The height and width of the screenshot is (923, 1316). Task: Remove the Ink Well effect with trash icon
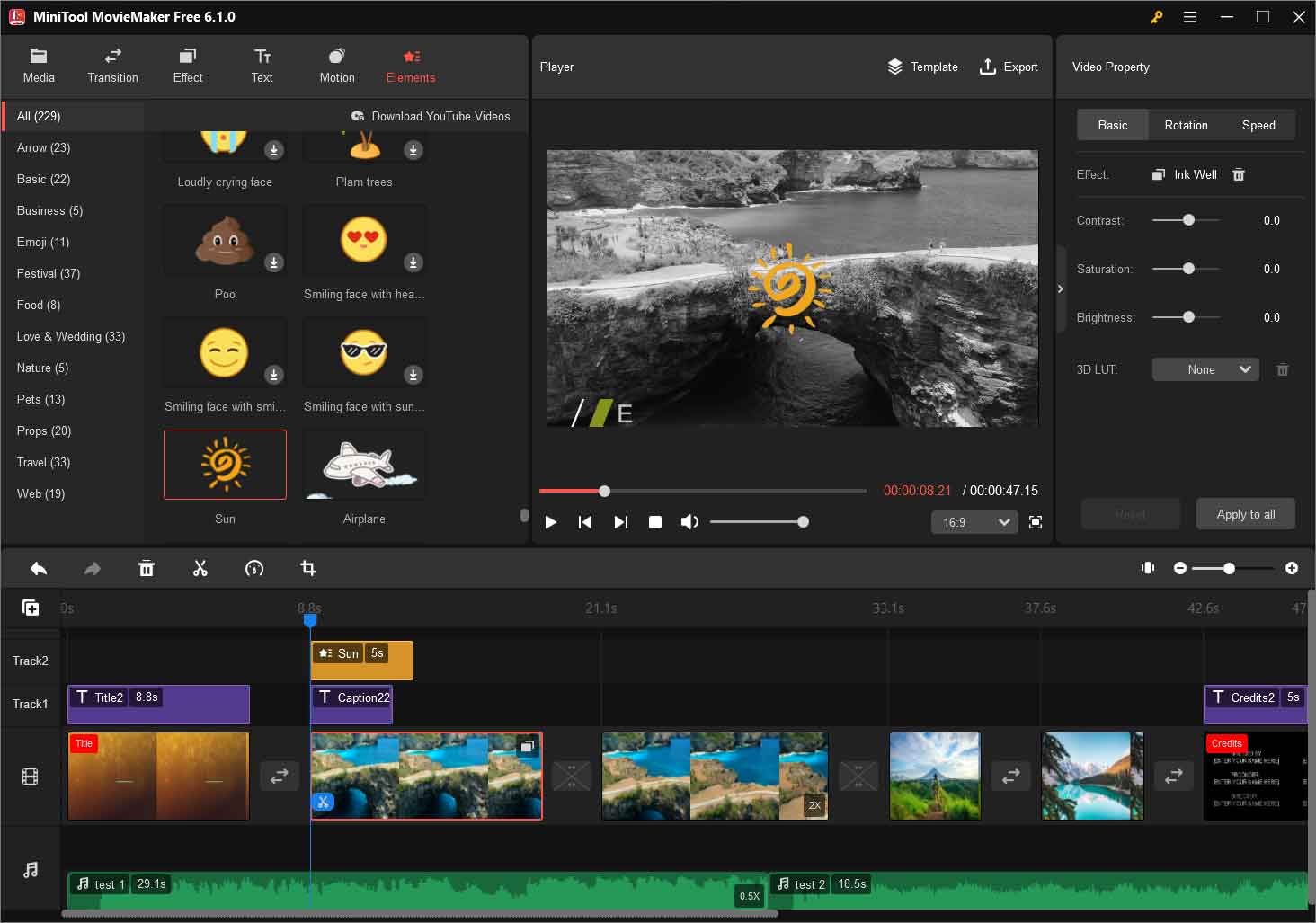(x=1239, y=174)
